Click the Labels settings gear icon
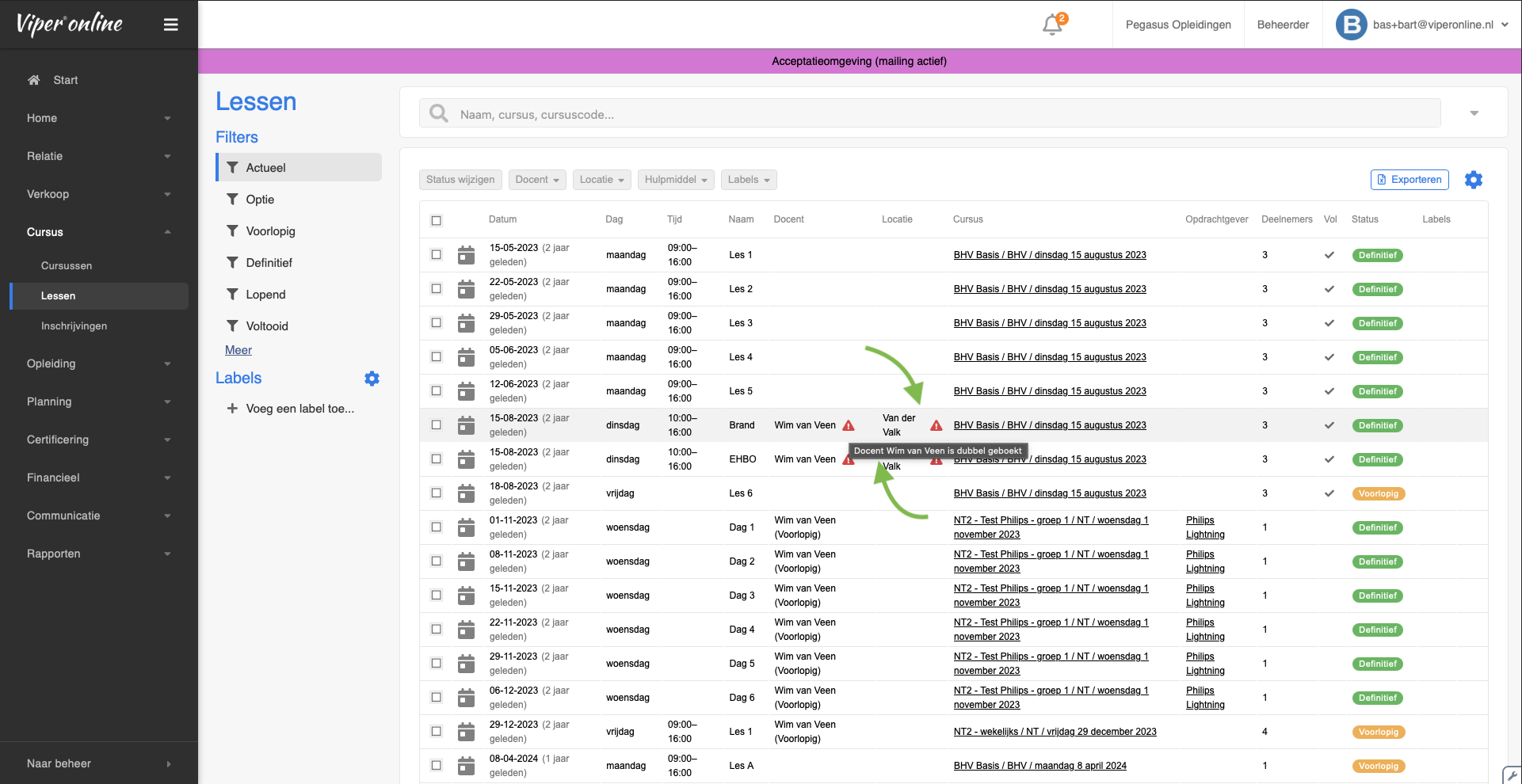The height and width of the screenshot is (784, 1522). click(372, 379)
